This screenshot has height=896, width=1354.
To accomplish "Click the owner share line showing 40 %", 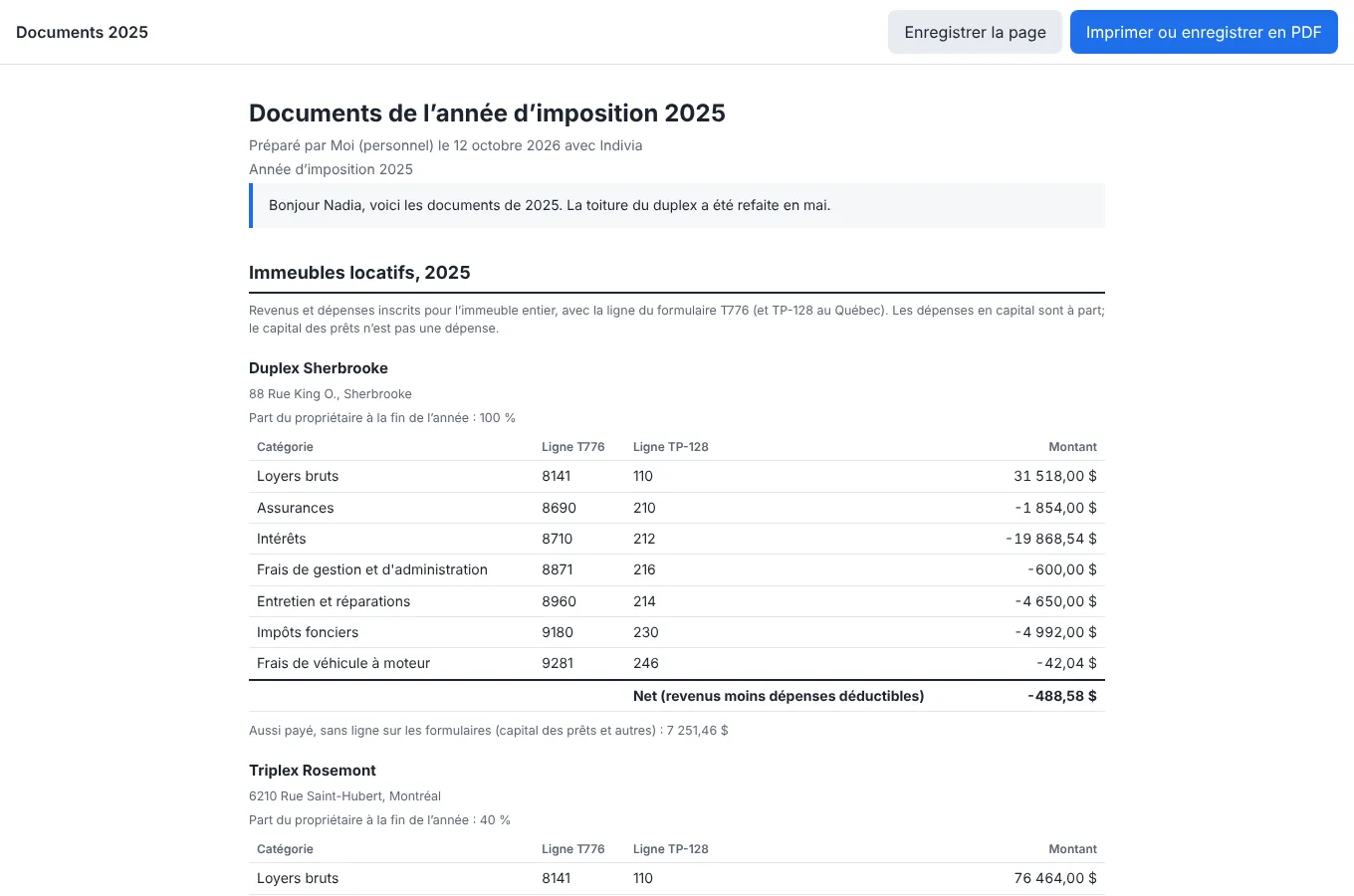I will point(379,820).
